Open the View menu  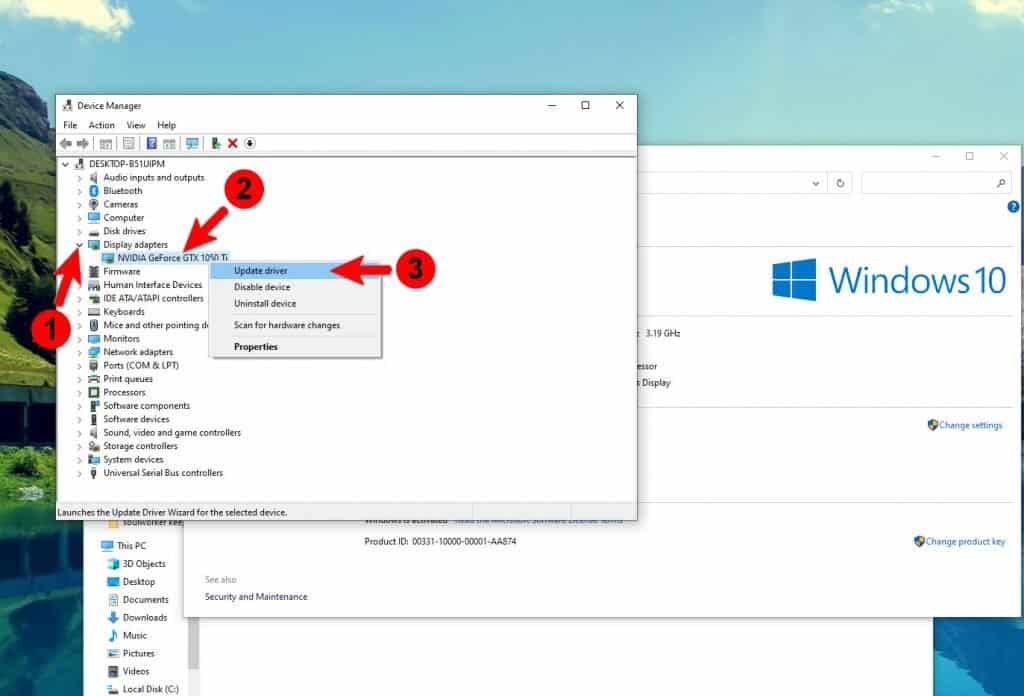tap(136, 125)
